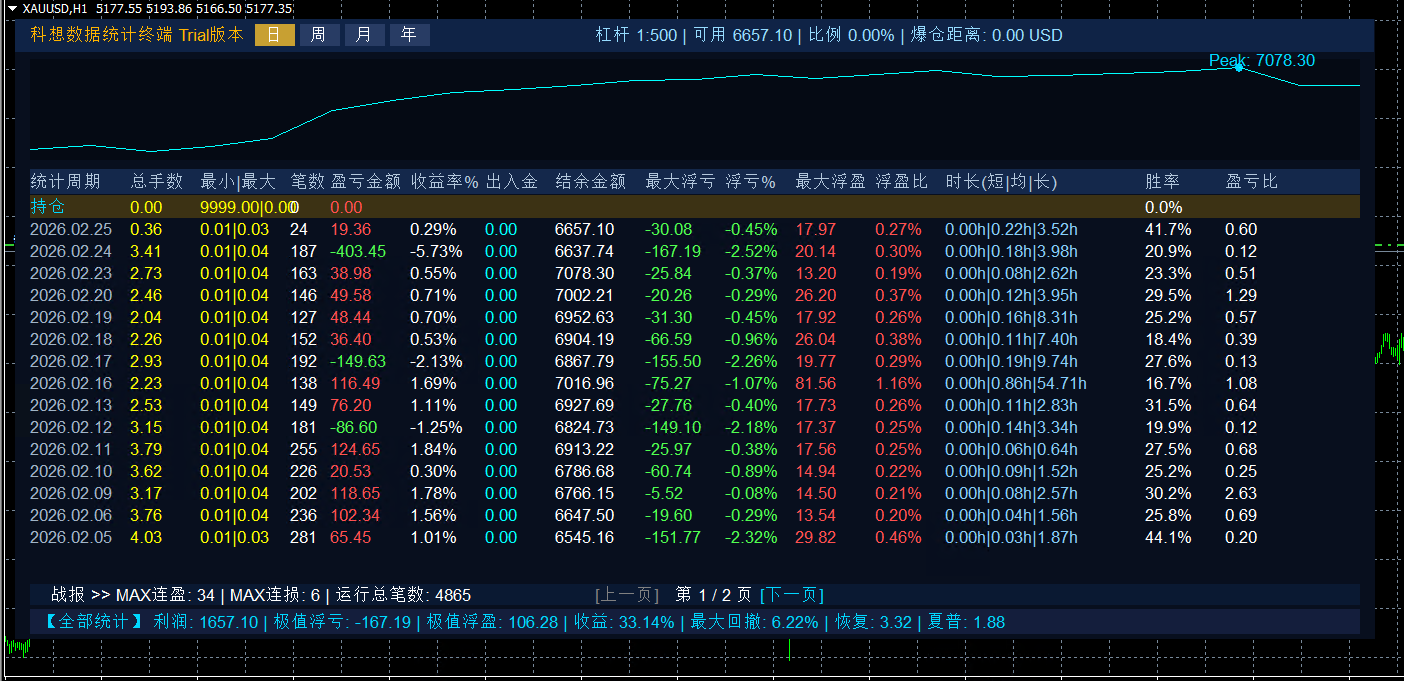Image resolution: width=1404 pixels, height=681 pixels.
Task: Click the 盈亏比 column header
Action: (x=1251, y=182)
